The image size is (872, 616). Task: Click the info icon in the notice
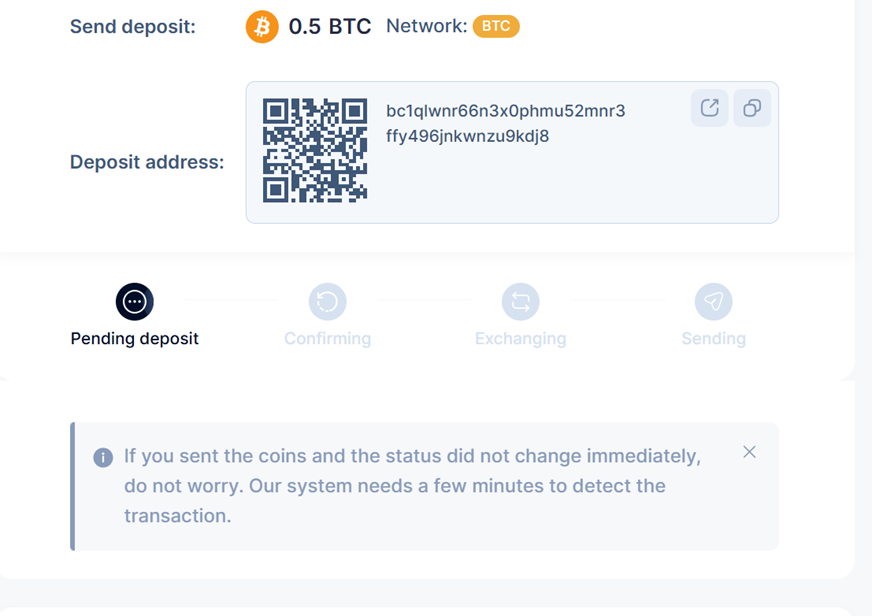click(103, 458)
